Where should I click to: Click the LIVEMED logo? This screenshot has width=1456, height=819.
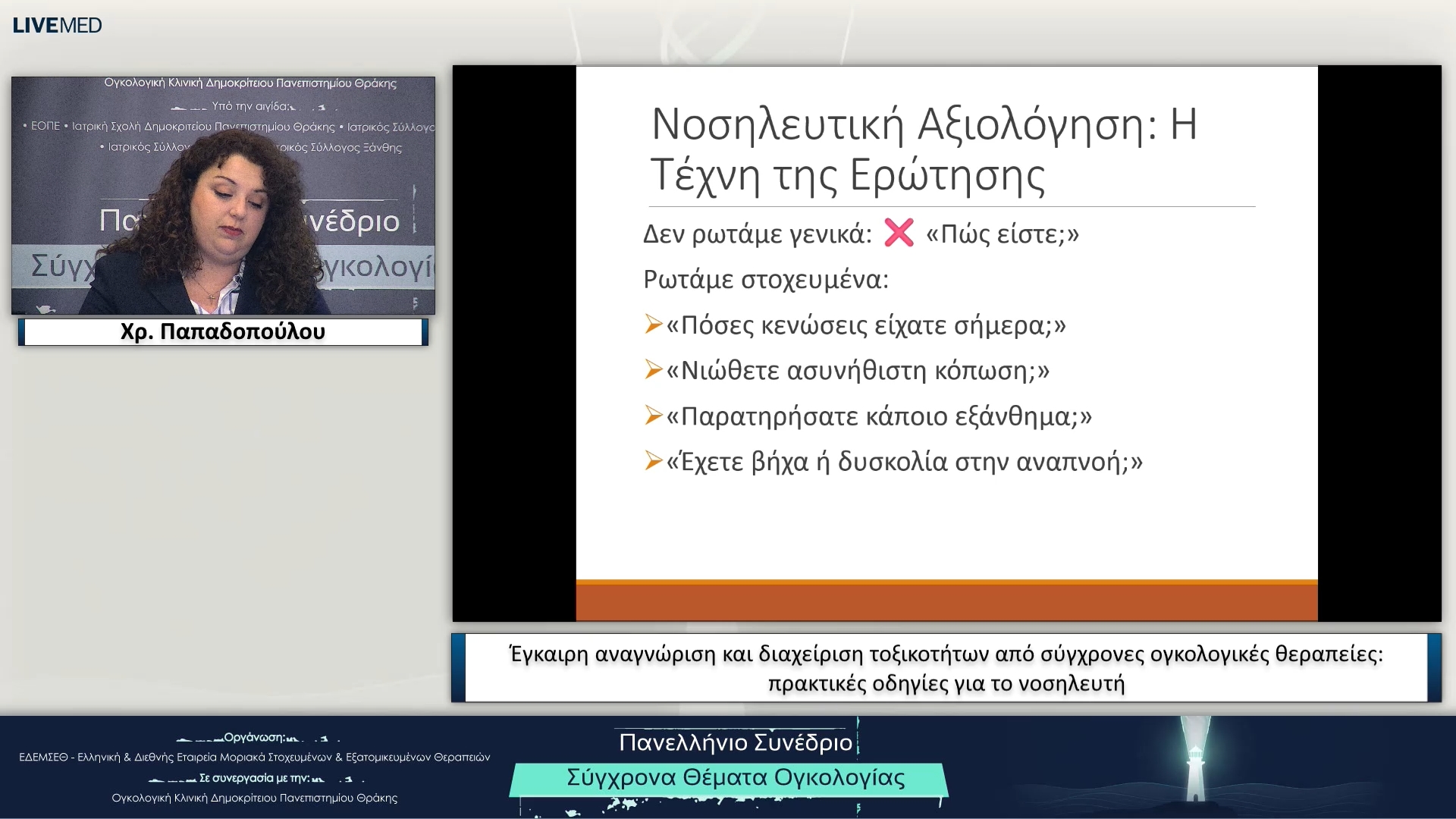click(57, 25)
